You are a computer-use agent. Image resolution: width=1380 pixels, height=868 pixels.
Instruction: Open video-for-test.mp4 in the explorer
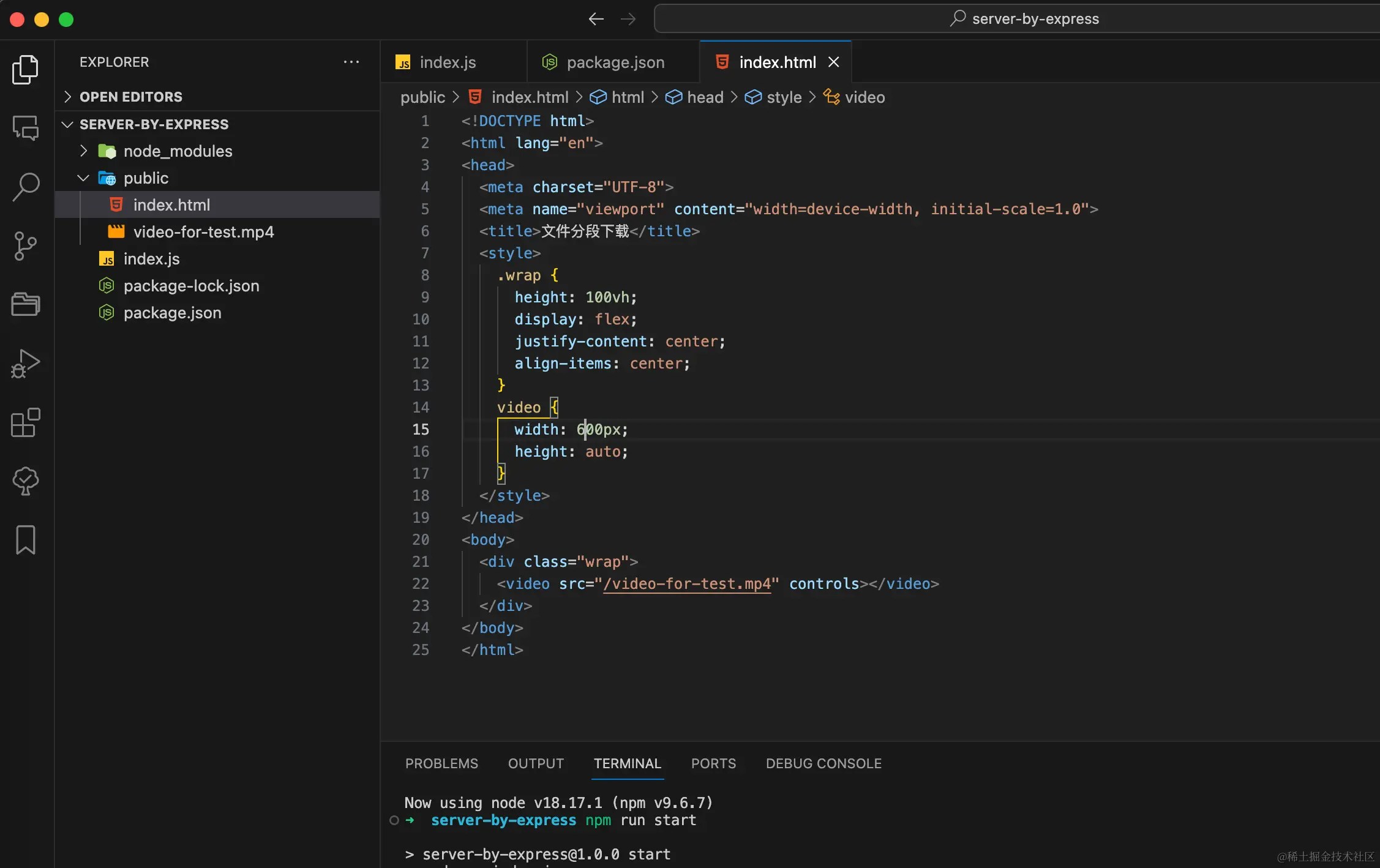pos(217,231)
